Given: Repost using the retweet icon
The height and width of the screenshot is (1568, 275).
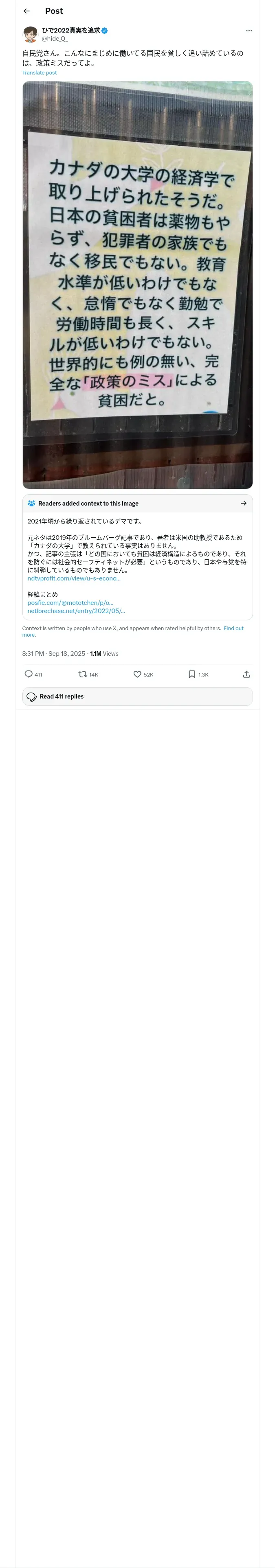Looking at the screenshot, I should click(82, 674).
